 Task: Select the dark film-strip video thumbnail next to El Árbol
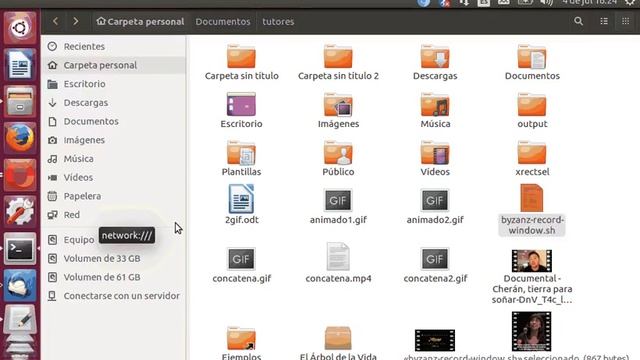(x=435, y=340)
